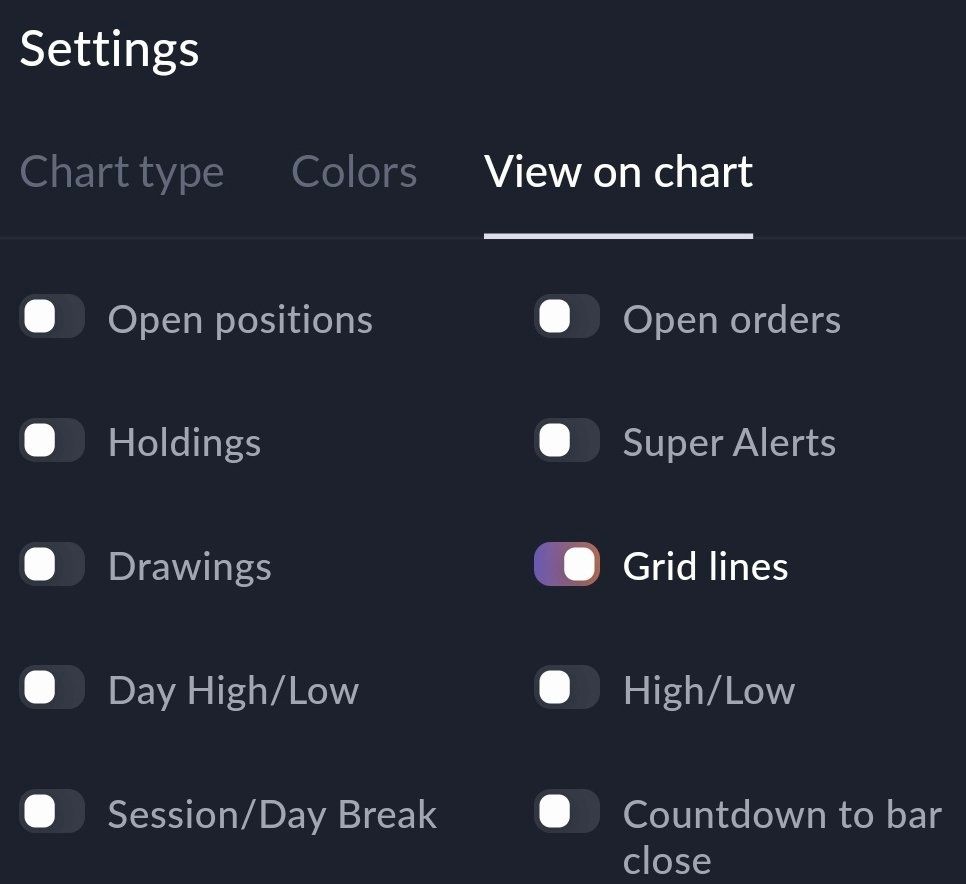Switch on the Super Alerts toggle
This screenshot has height=884, width=966.
click(x=566, y=441)
